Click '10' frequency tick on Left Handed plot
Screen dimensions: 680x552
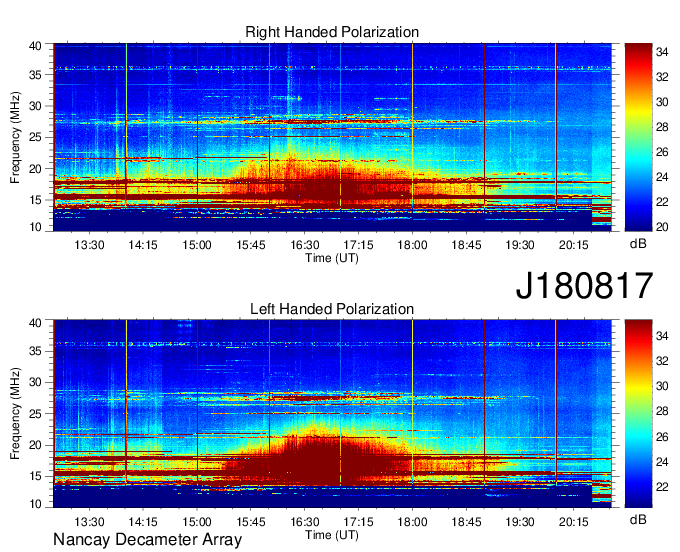36,504
